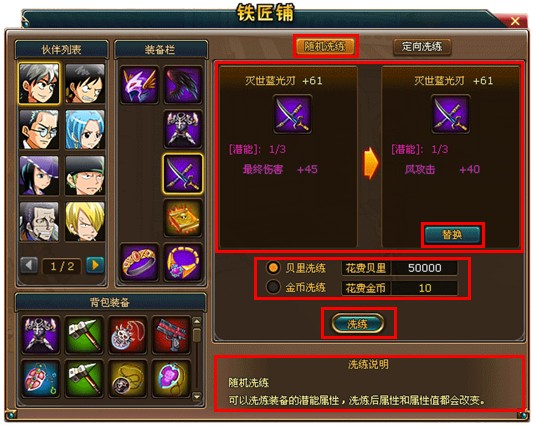Pick the first green hammer in backpack
The width and height of the screenshot is (534, 426).
click(84, 335)
